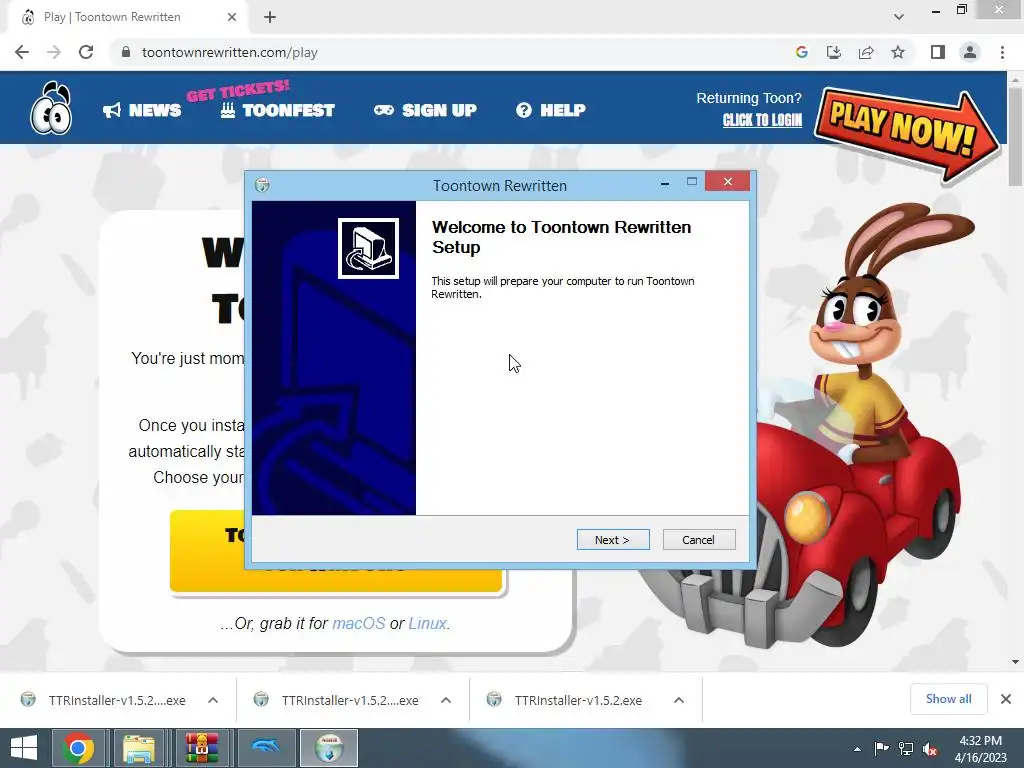Open the tab search dropdown arrow
Image resolution: width=1024 pixels, height=768 pixels.
pyautogui.click(x=899, y=17)
